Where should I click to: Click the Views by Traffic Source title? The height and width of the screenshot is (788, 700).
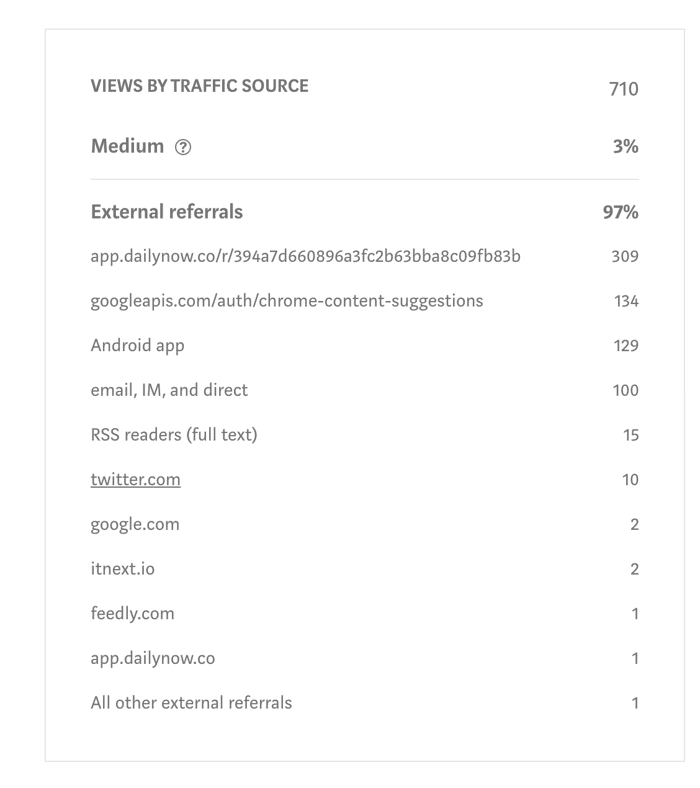[199, 86]
